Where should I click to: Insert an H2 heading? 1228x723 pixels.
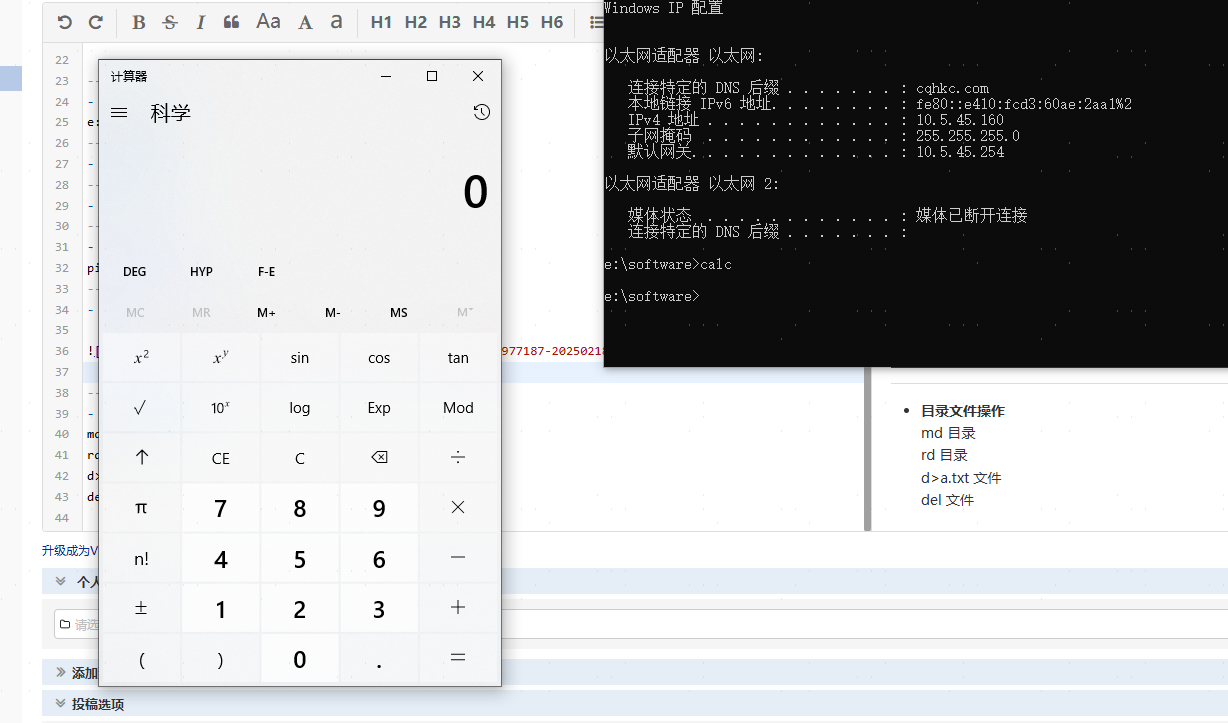(416, 22)
